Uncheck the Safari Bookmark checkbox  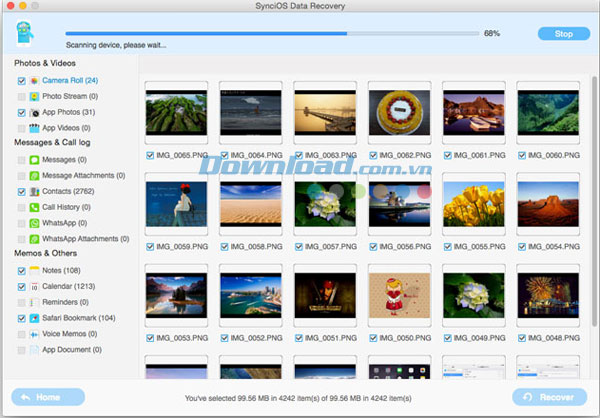pos(21,318)
